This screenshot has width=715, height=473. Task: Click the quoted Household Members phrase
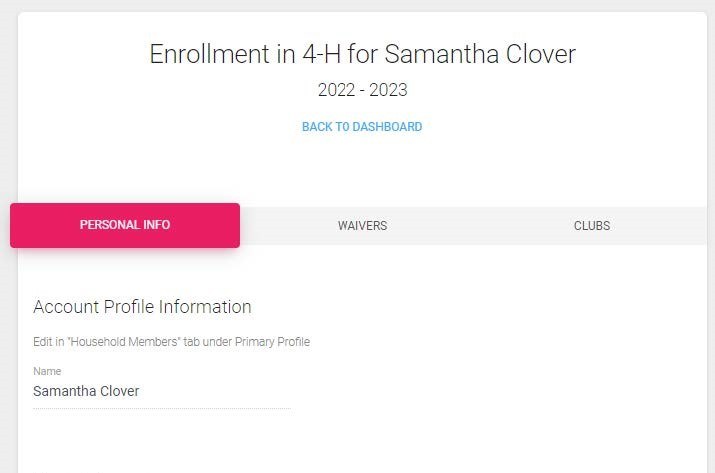[x=123, y=342]
